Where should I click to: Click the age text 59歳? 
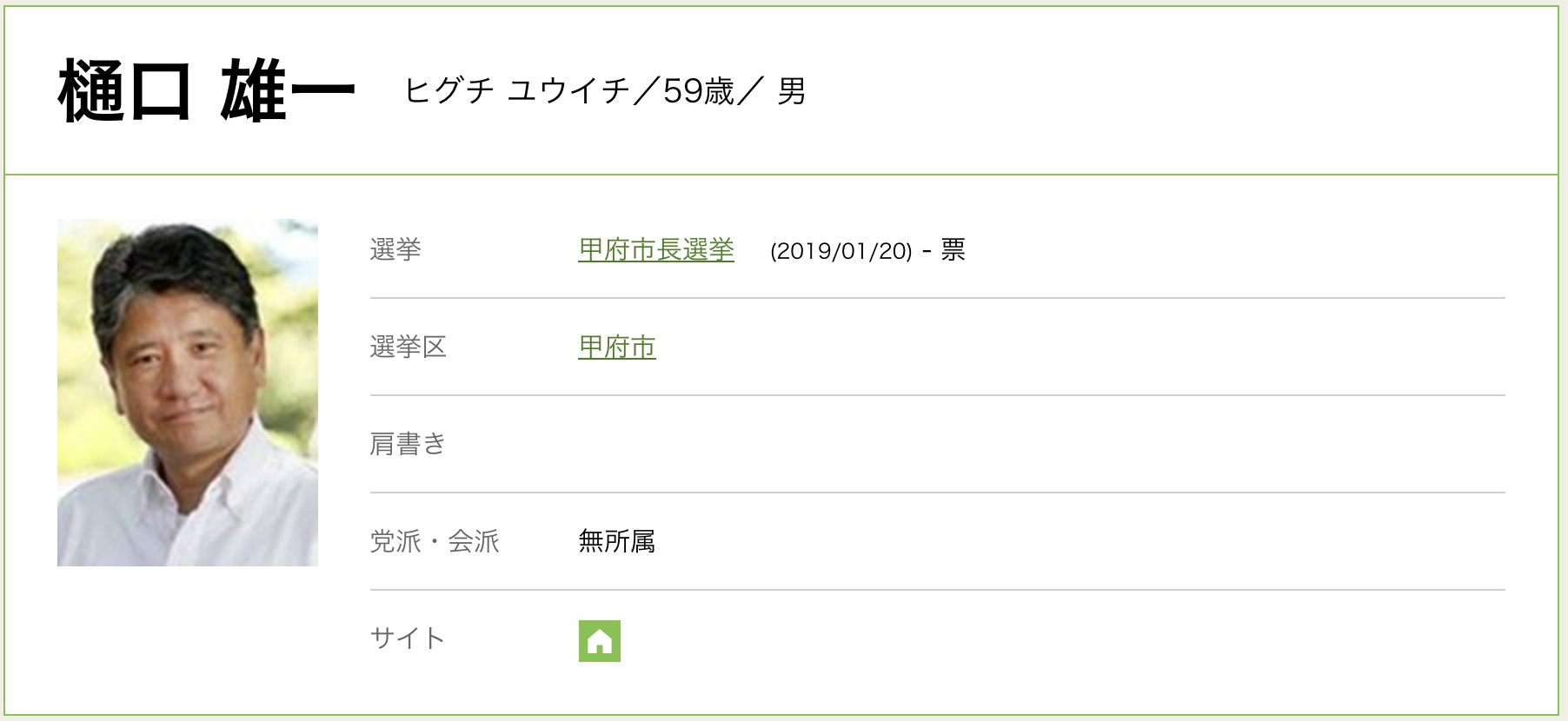(699, 90)
